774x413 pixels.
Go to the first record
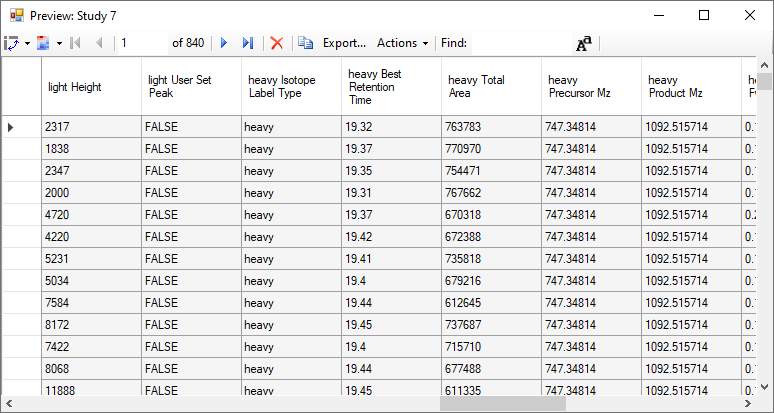76,43
